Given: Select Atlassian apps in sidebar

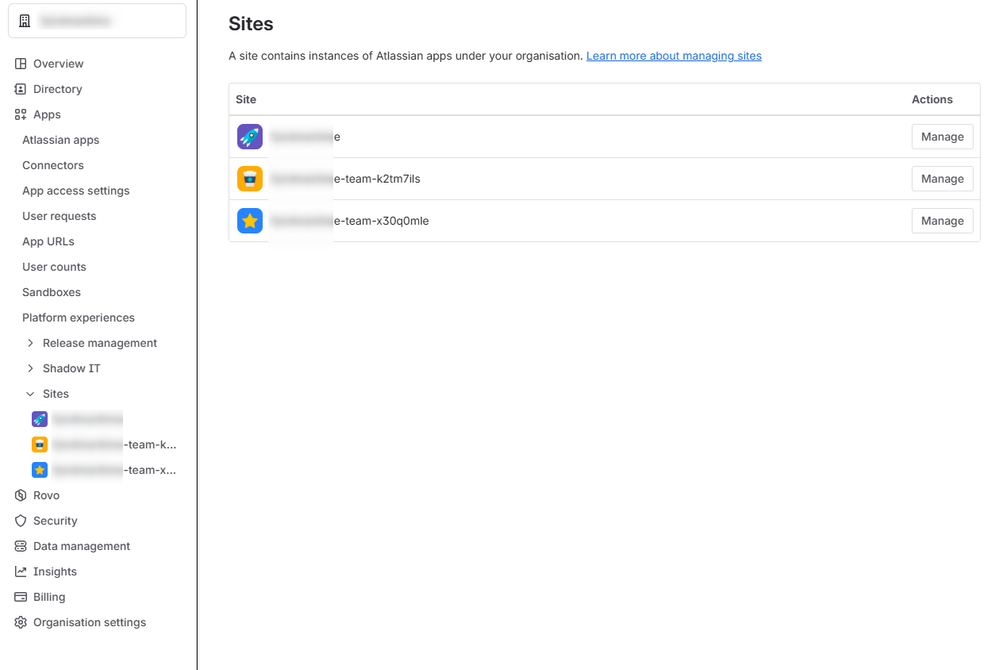Looking at the screenshot, I should [x=61, y=140].
